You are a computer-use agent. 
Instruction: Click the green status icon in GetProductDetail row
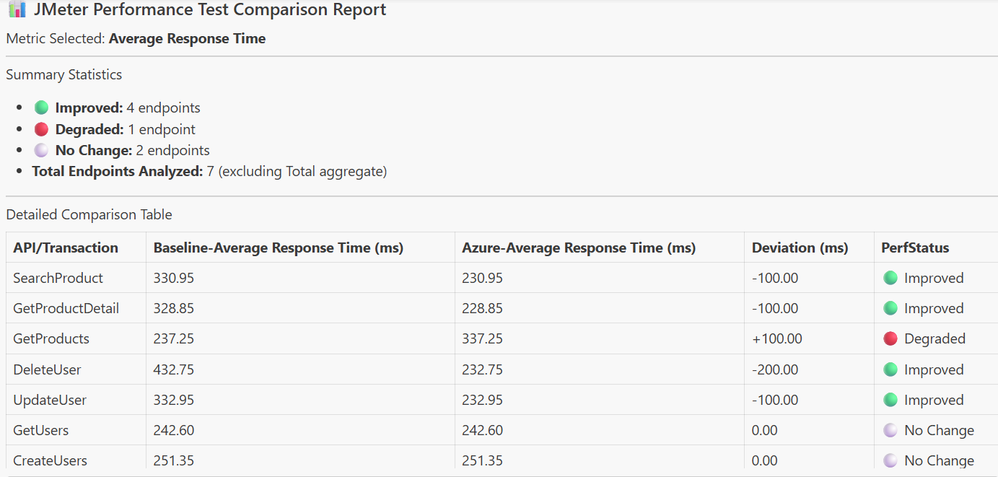click(x=891, y=309)
